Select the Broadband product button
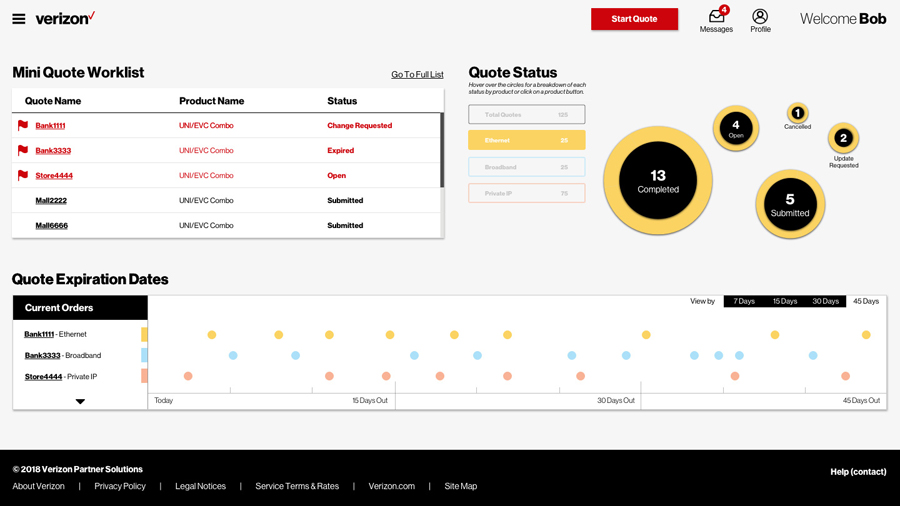The image size is (900, 506). point(527,167)
